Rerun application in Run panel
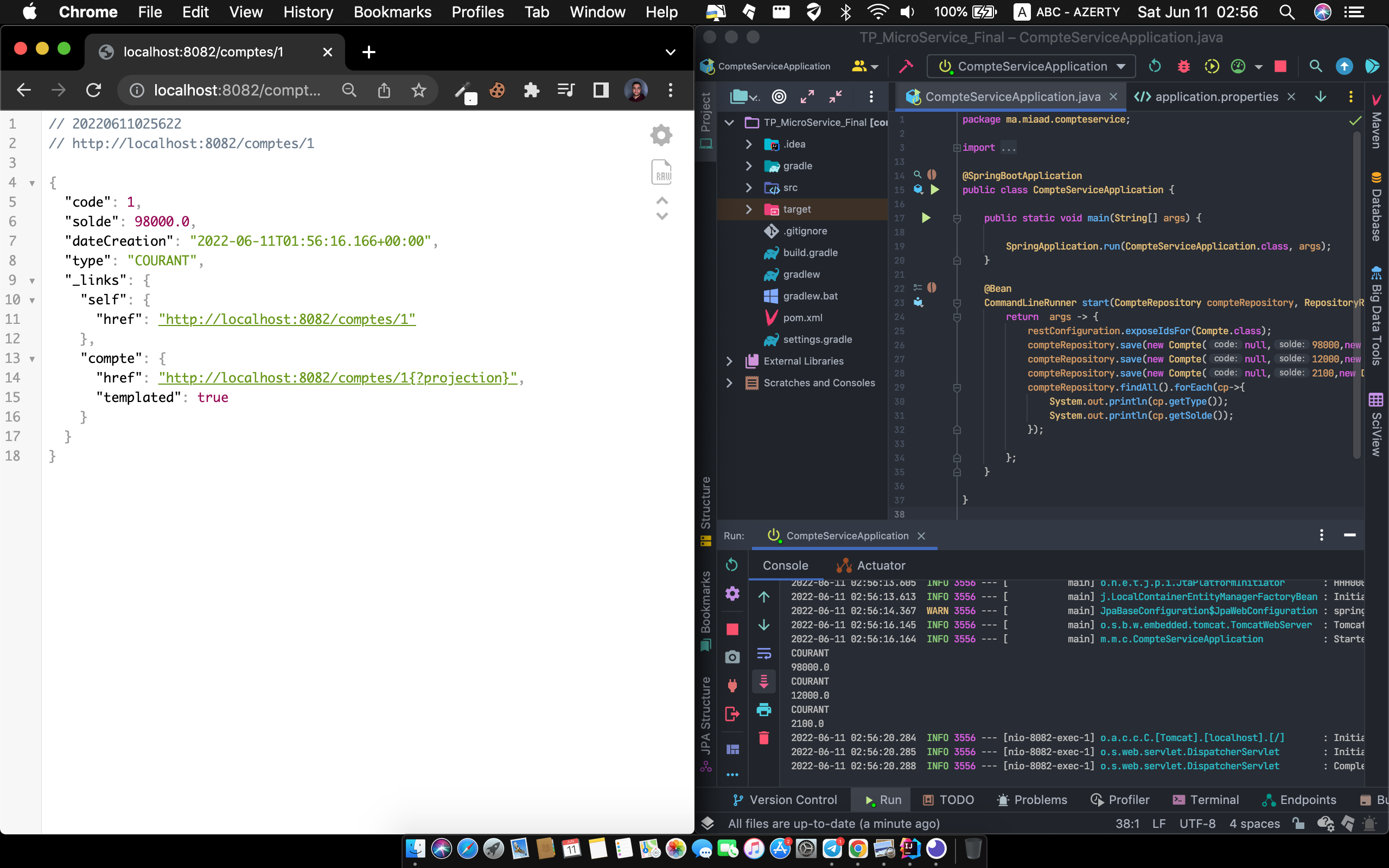The width and height of the screenshot is (1389, 868). point(732,565)
